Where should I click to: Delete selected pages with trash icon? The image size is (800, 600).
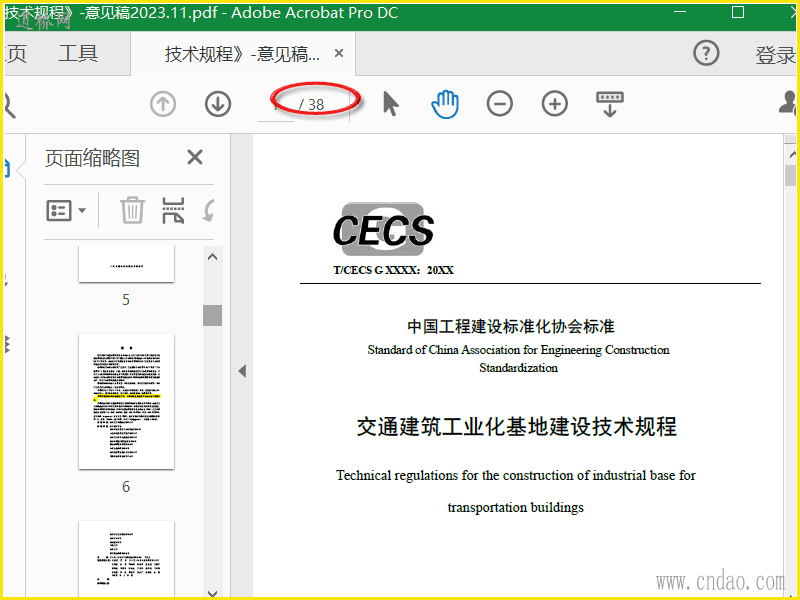pos(132,210)
